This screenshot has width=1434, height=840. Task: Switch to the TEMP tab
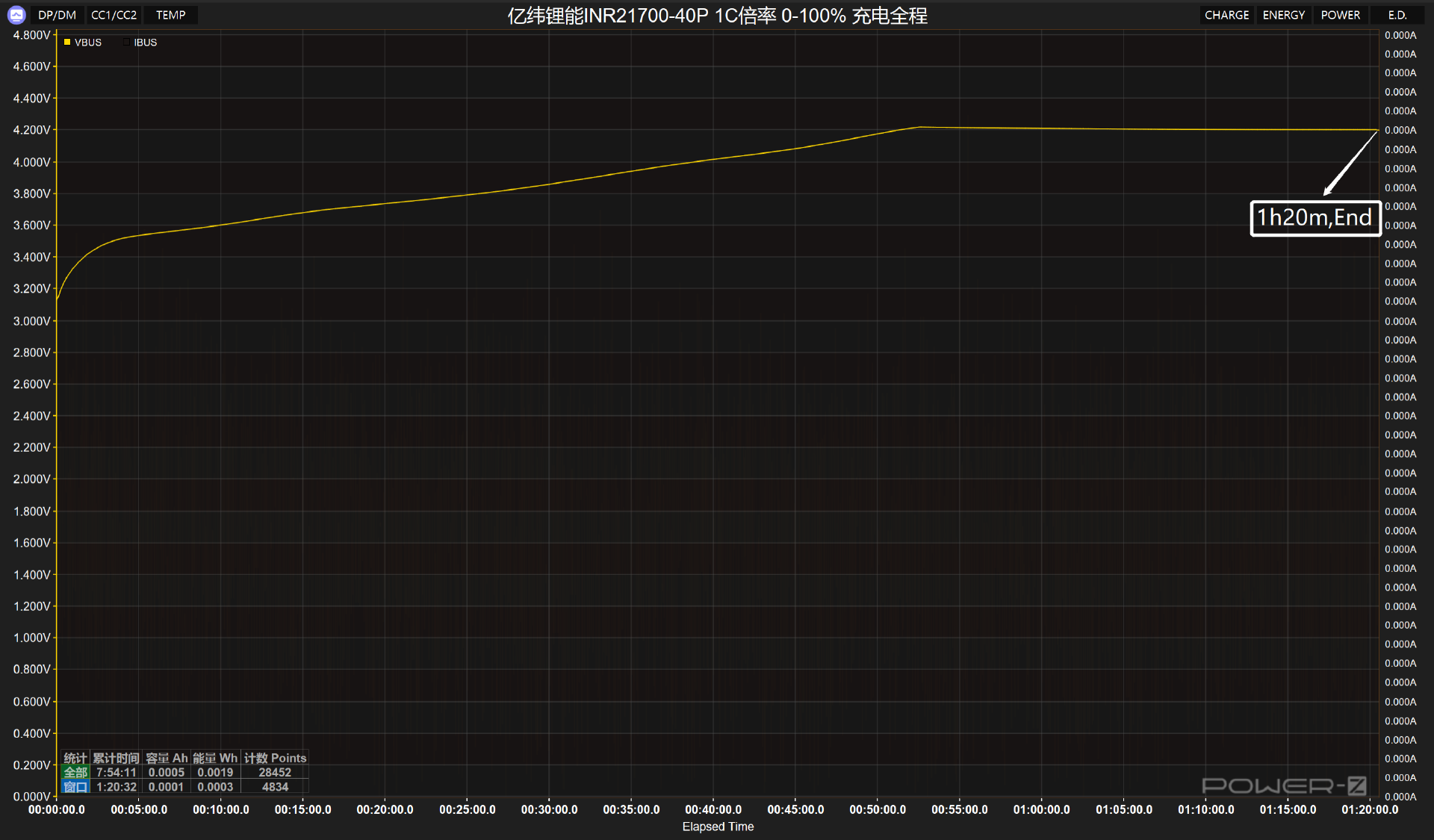(171, 15)
